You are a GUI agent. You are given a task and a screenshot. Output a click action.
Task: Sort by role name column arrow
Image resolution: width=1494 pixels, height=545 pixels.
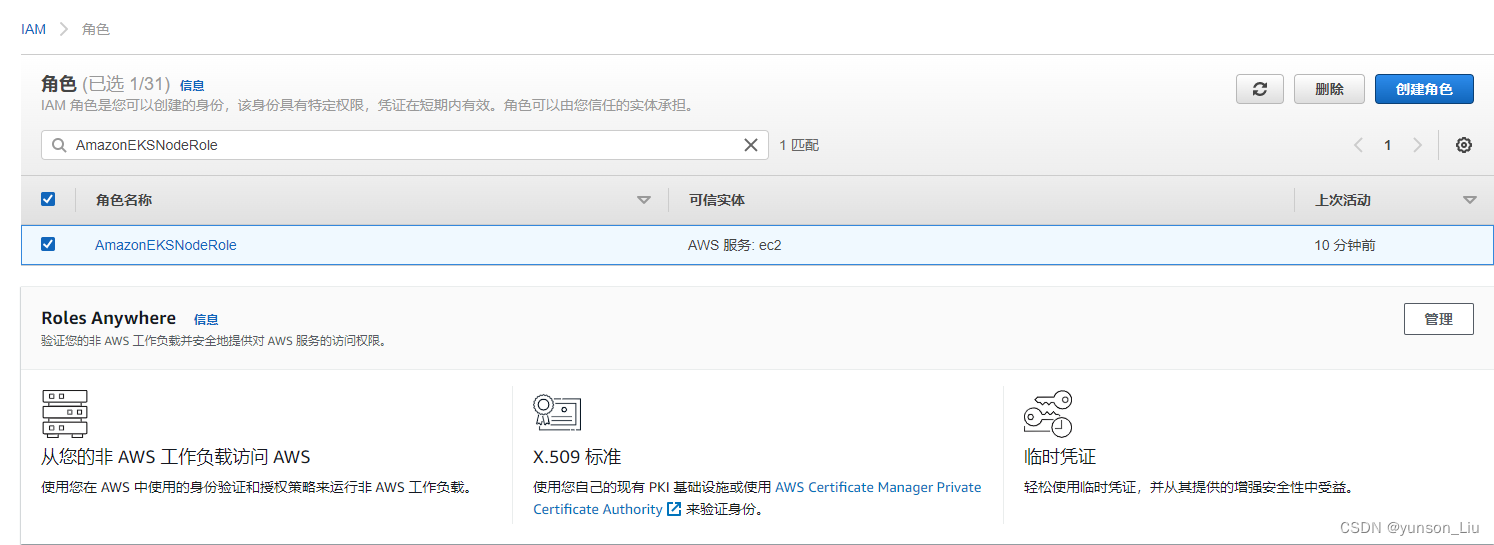[644, 200]
